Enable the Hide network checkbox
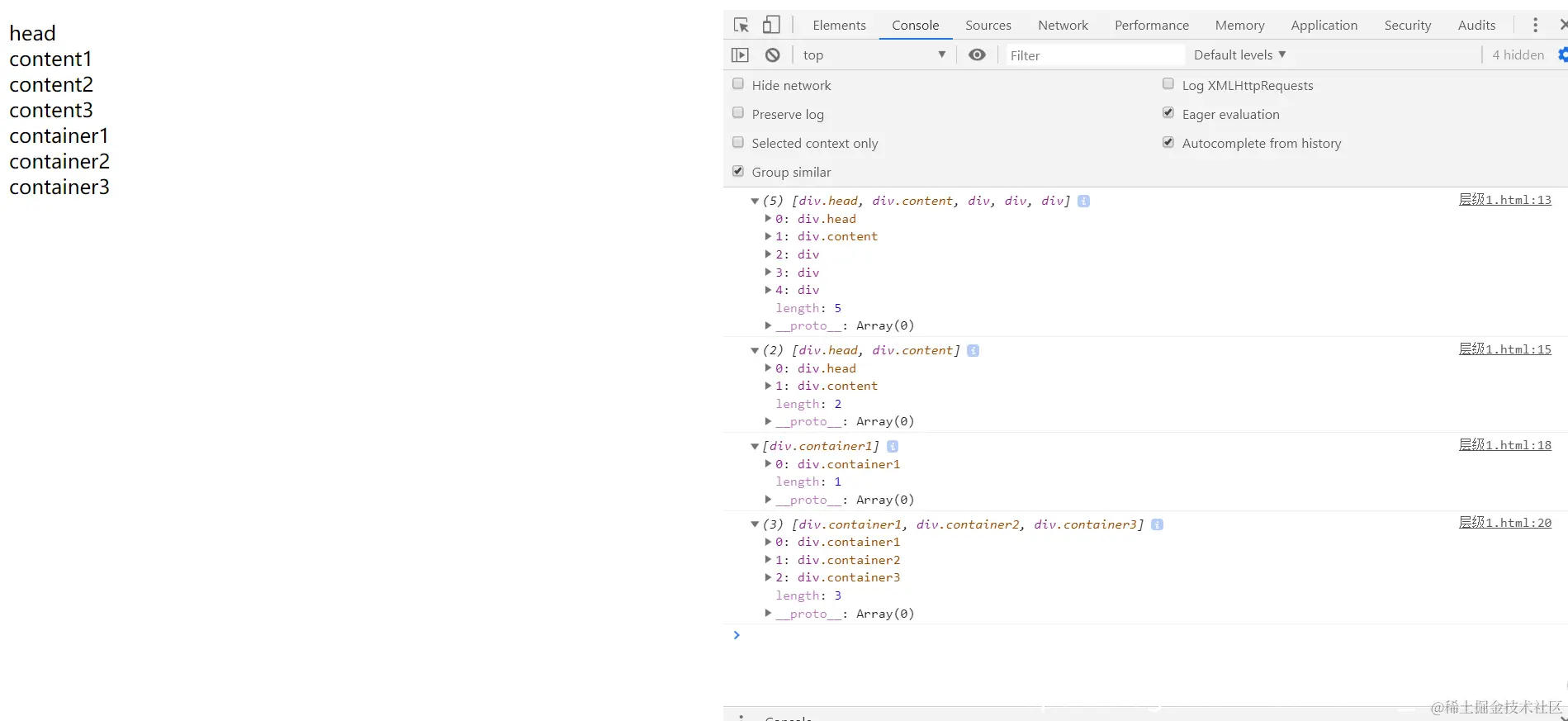 738,83
